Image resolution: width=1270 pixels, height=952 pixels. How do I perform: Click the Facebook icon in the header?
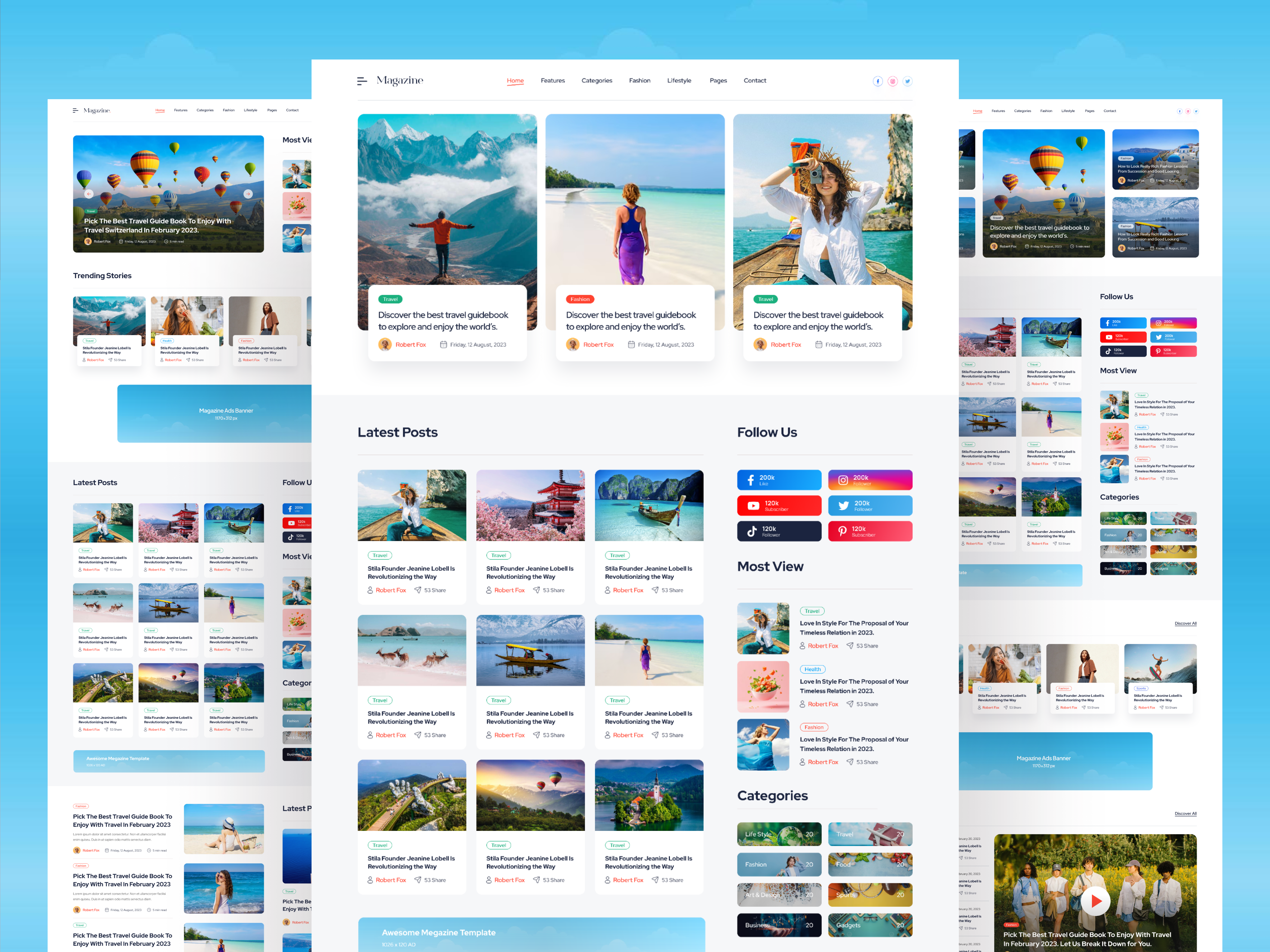[x=878, y=81]
